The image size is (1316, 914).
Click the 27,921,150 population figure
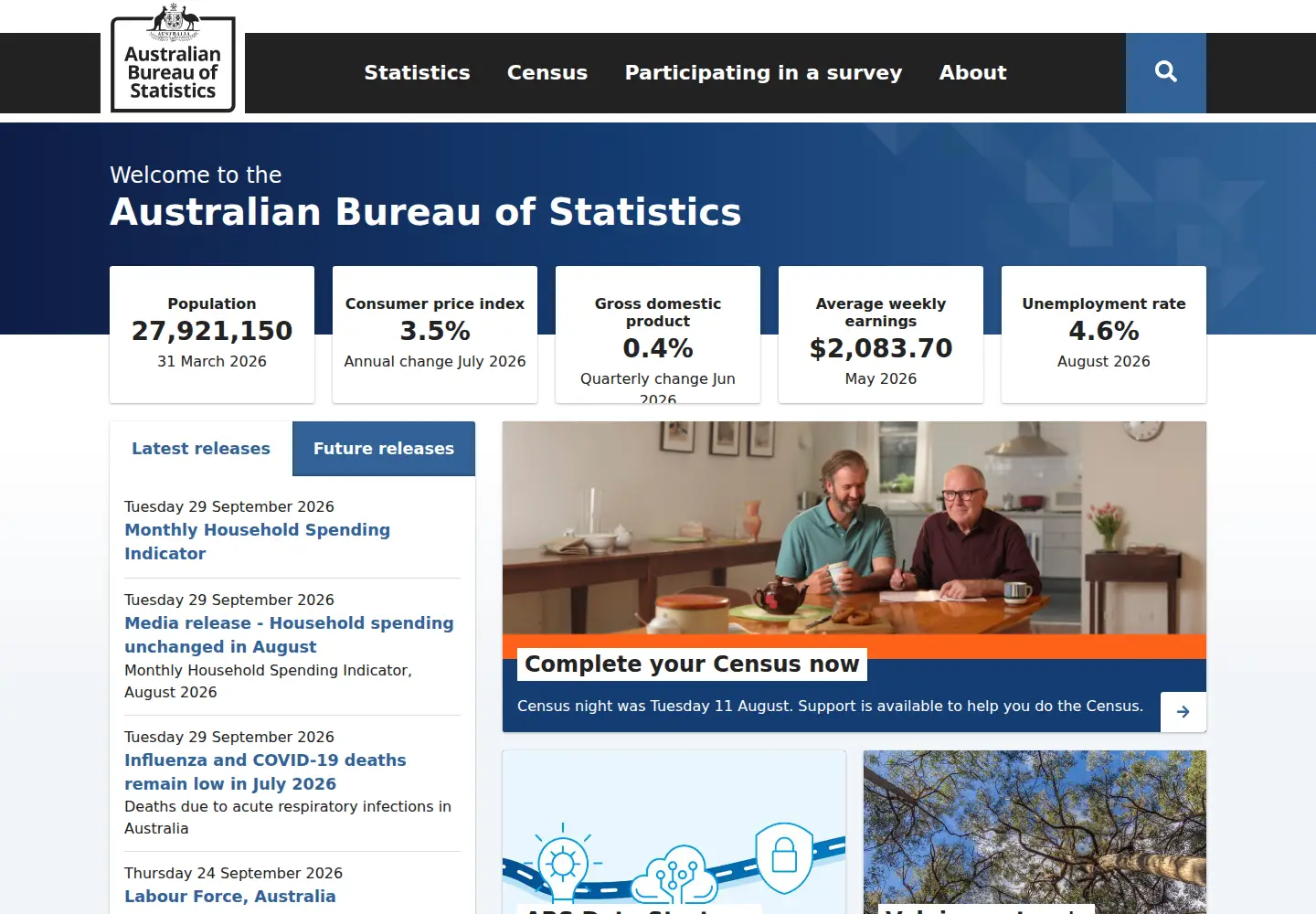212,331
